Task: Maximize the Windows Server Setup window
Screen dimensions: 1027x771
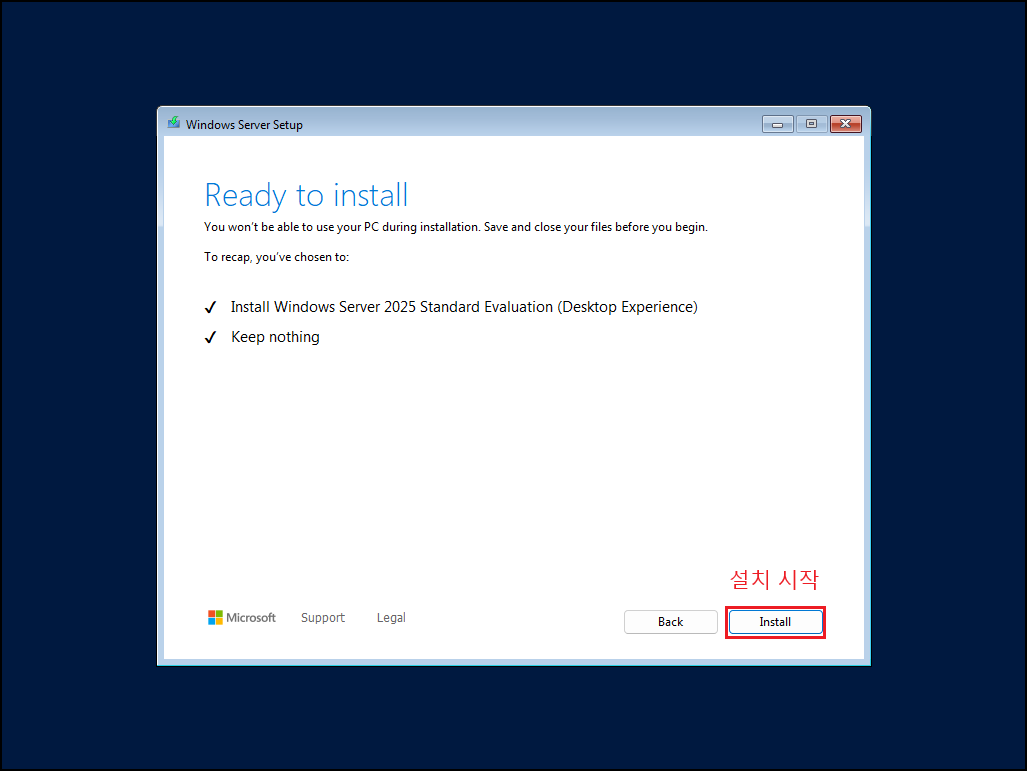Action: (x=812, y=124)
